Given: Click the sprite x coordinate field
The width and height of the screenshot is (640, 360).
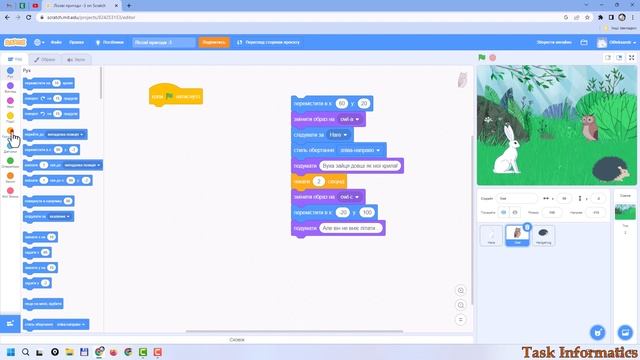Looking at the screenshot, I should 564,198.
